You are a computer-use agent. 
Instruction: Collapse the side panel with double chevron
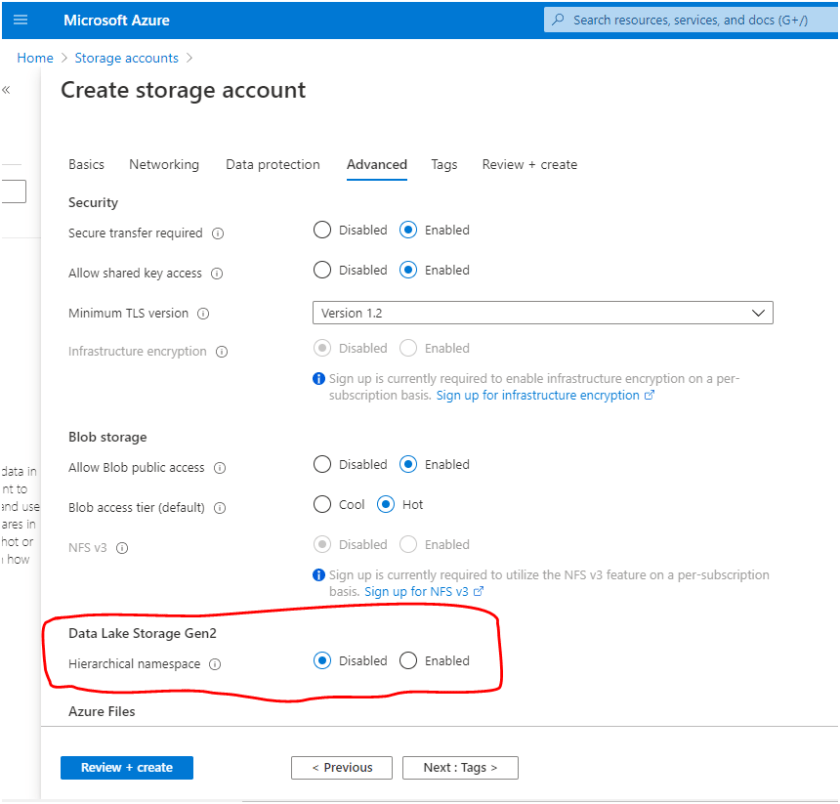[6, 90]
